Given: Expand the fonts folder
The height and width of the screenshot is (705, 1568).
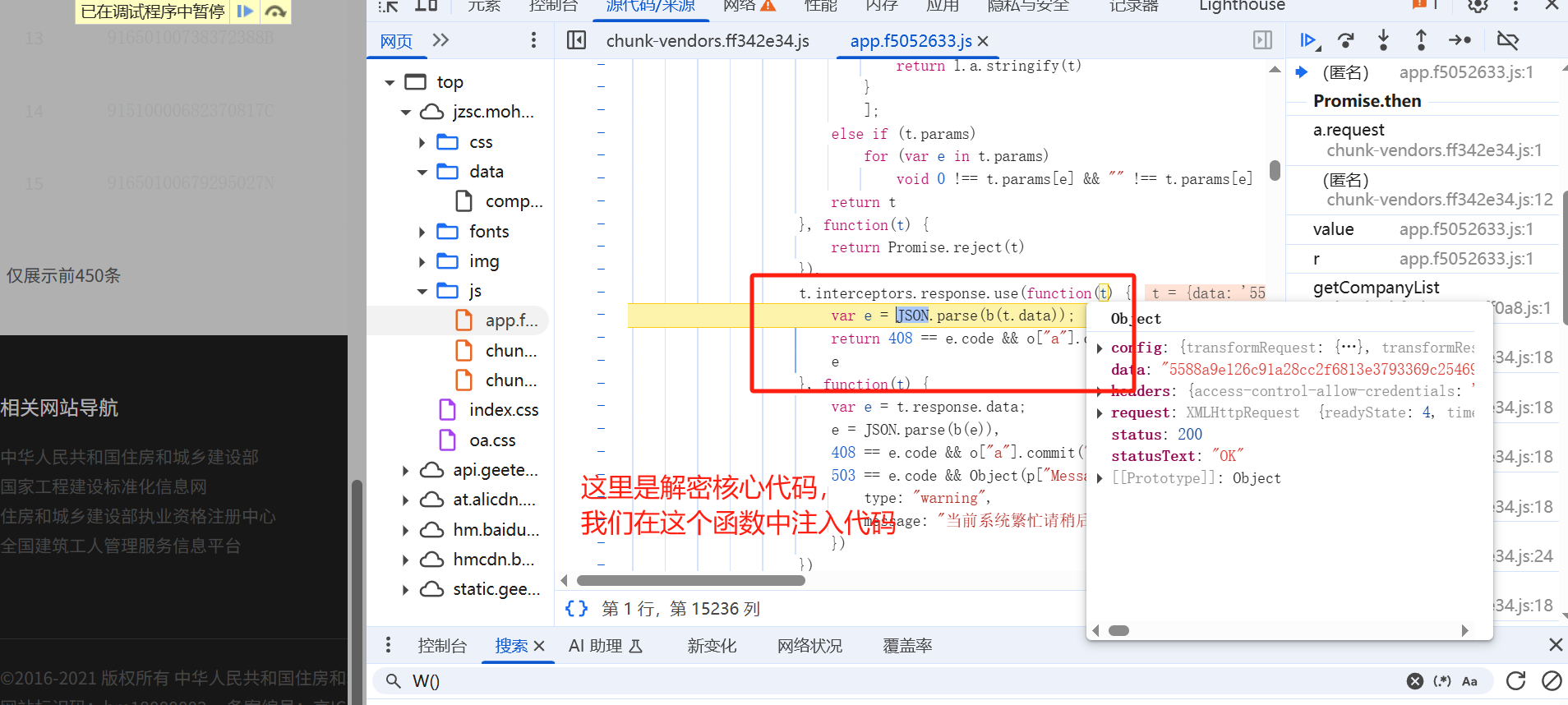Looking at the screenshot, I should (422, 233).
